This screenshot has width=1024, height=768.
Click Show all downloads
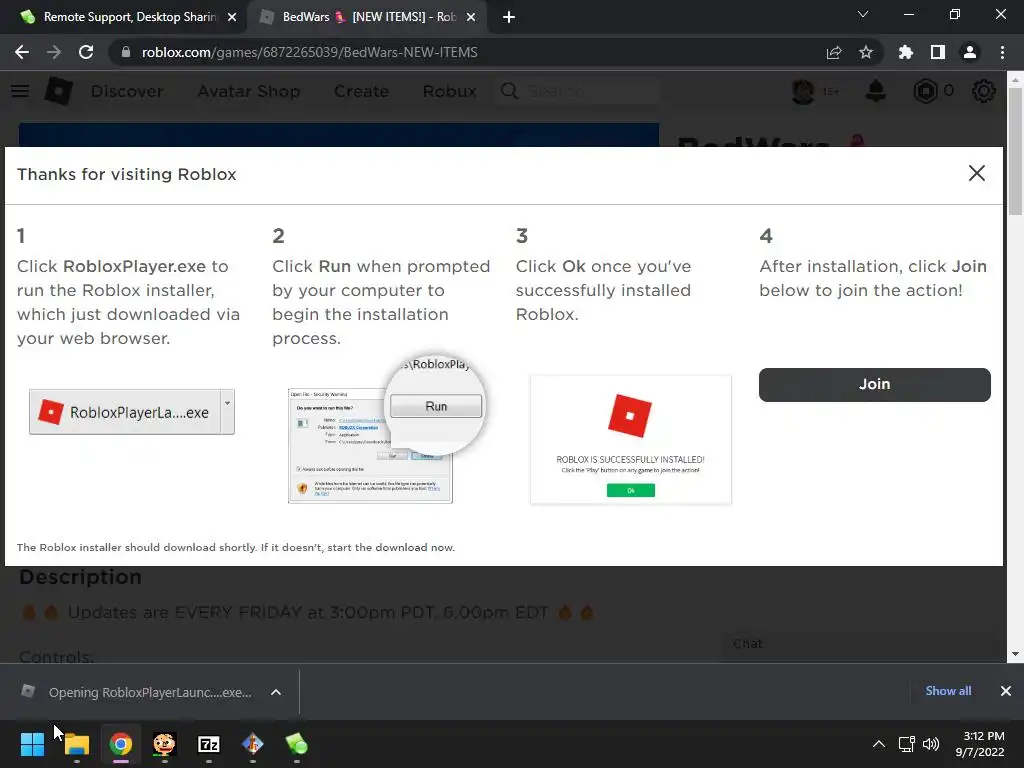(948, 691)
